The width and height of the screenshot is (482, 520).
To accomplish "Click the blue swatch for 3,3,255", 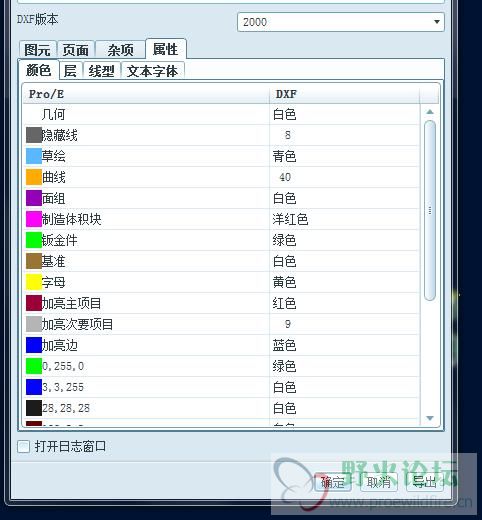I will click(34, 387).
